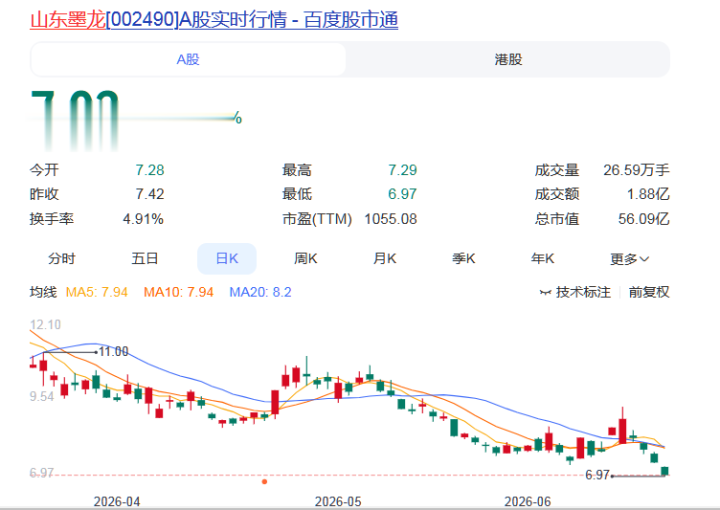
Task: Click the 成交额 value 1.88亿
Action: pyautogui.click(x=648, y=194)
